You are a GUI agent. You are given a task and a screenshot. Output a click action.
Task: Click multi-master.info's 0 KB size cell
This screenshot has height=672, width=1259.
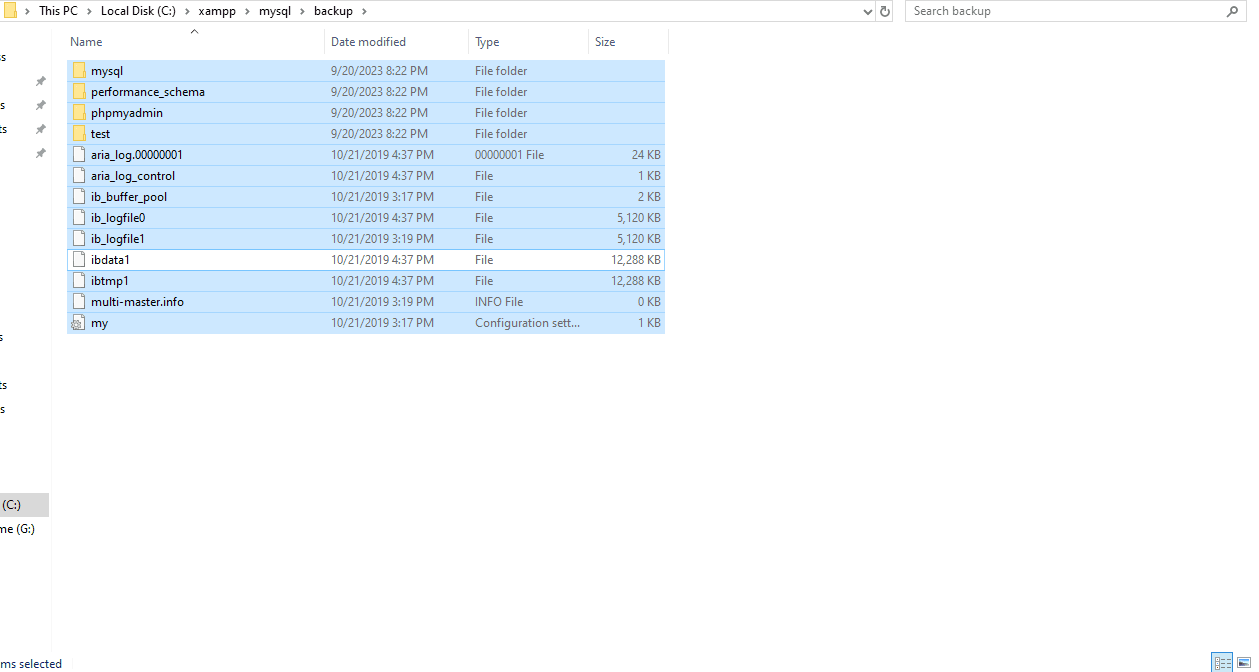click(649, 302)
